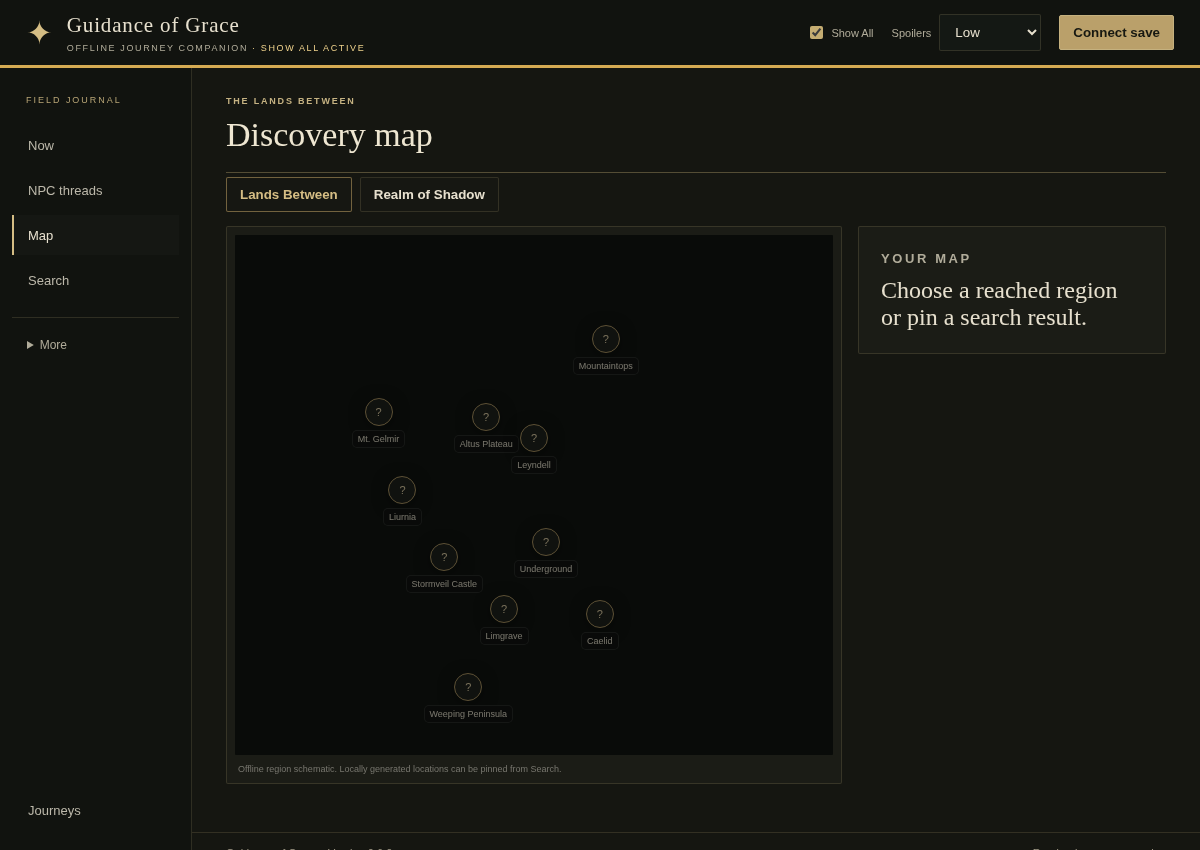This screenshot has width=1200, height=850.
Task: Click the Mountaintops text label
Action: 606,366
